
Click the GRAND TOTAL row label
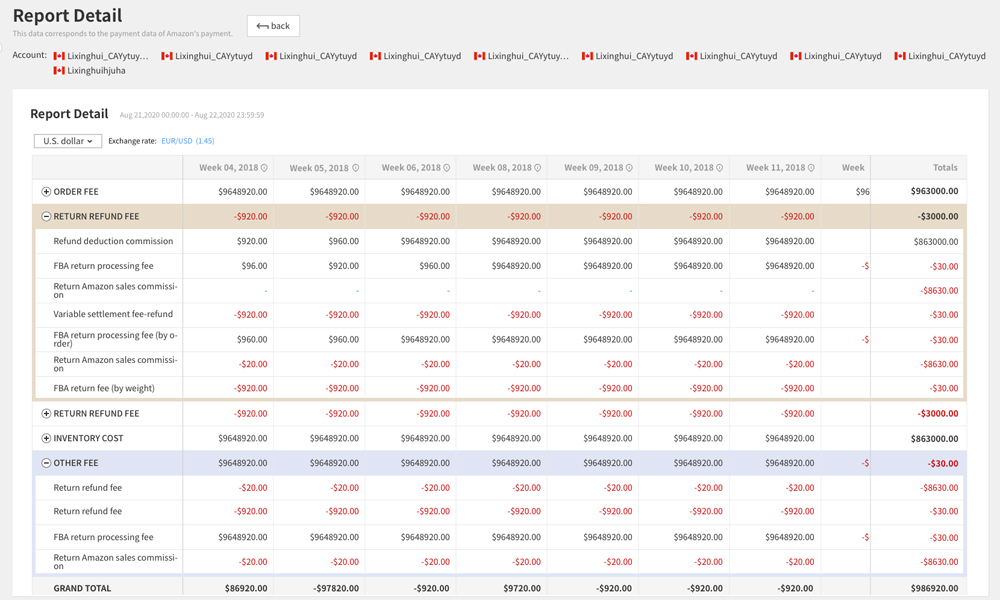point(82,588)
